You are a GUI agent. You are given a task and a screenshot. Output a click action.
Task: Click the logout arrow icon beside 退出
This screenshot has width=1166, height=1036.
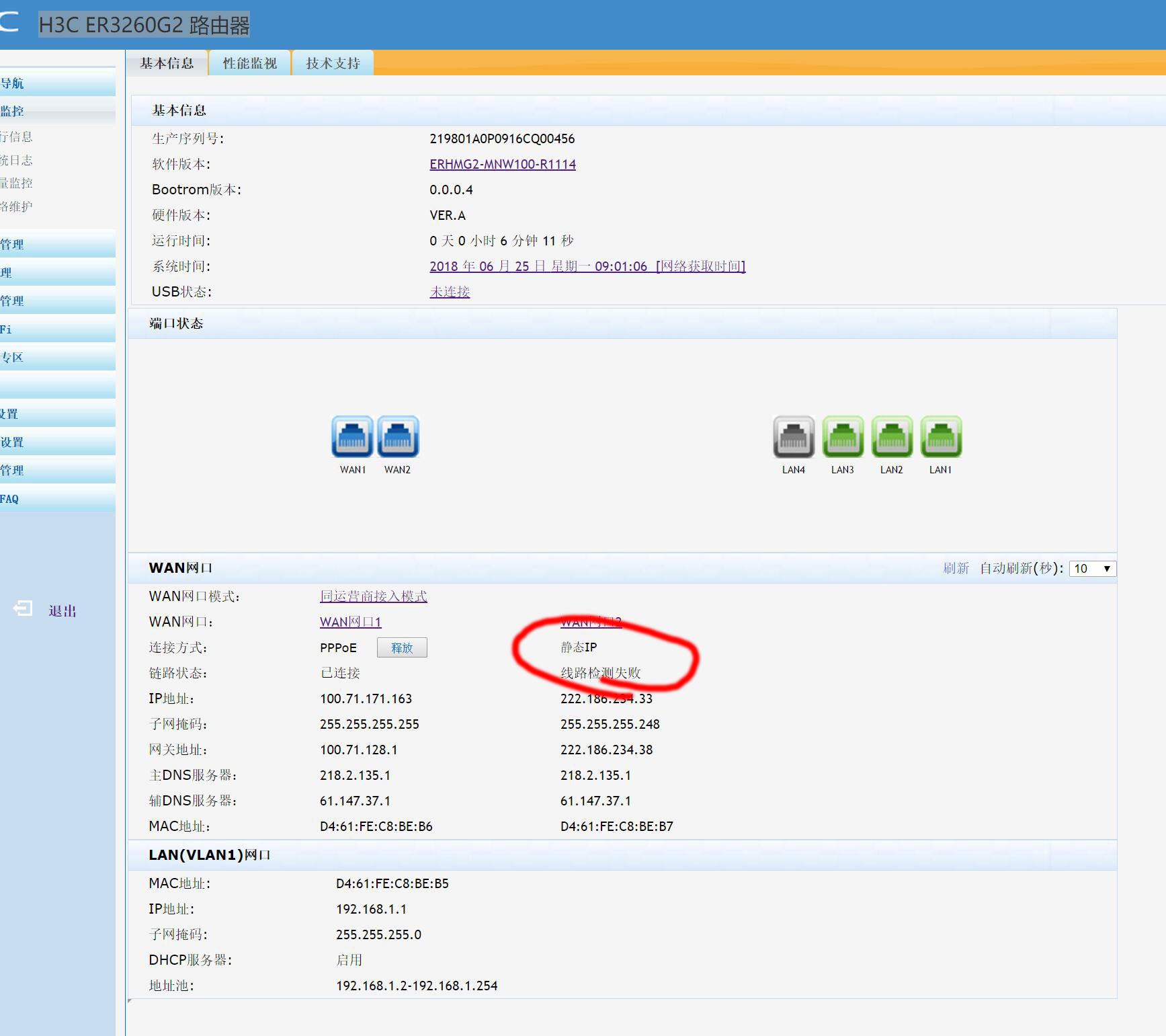pos(23,609)
